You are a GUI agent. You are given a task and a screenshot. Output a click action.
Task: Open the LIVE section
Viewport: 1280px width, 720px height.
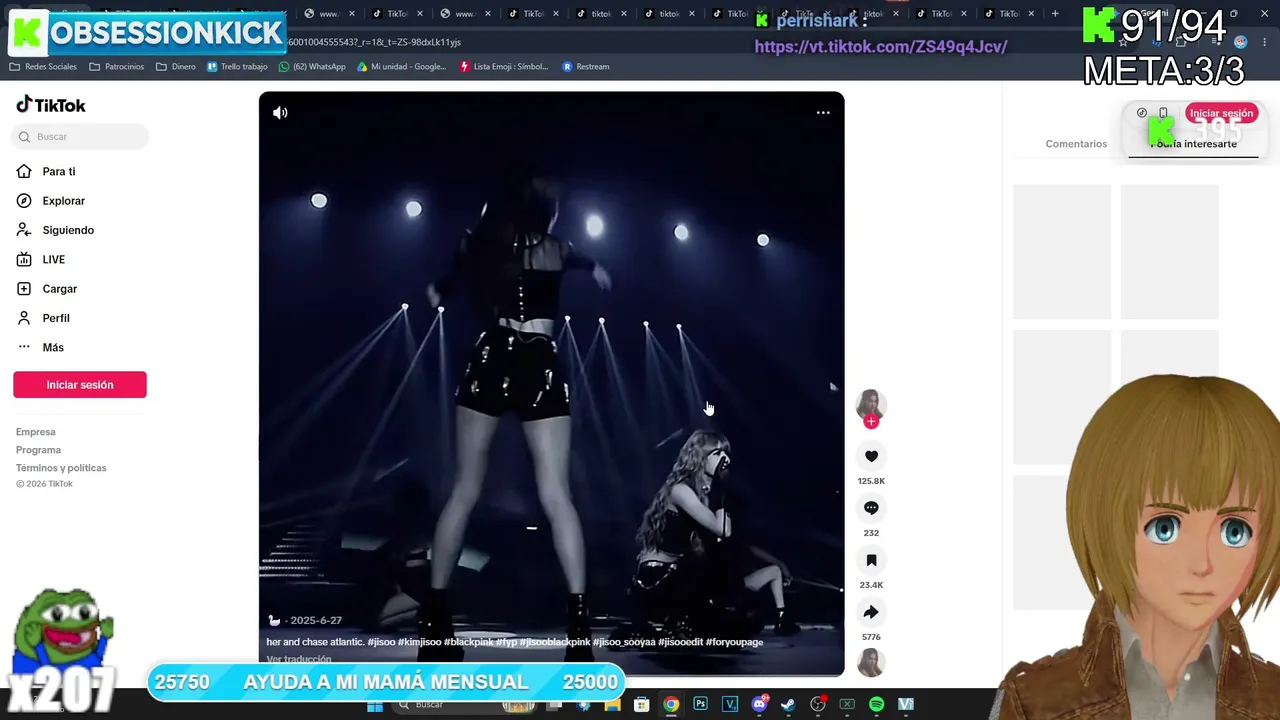(x=54, y=260)
